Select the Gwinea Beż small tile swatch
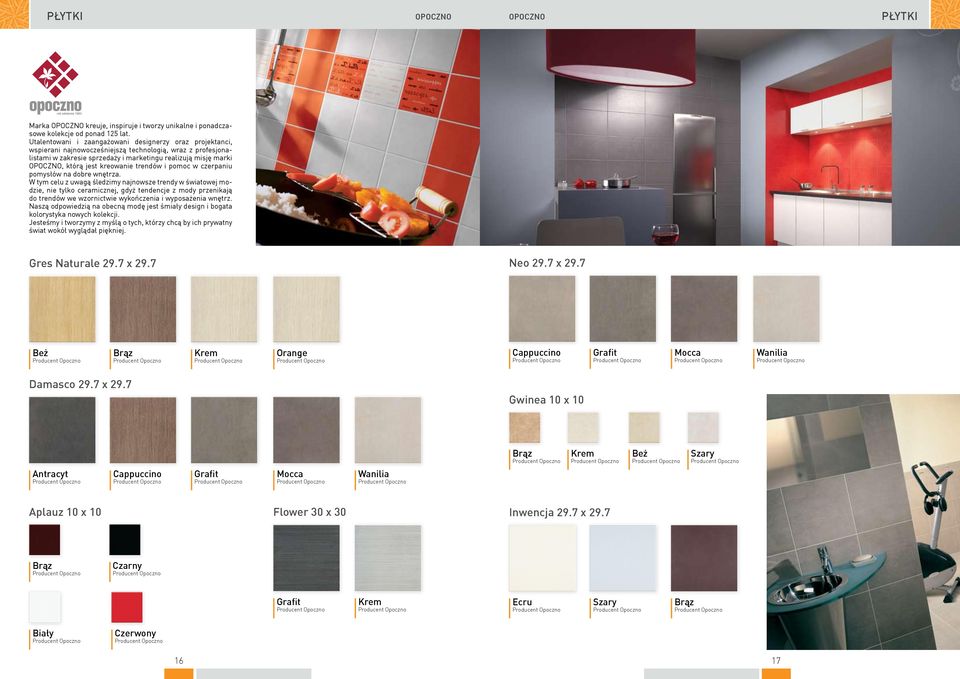960x679 pixels. tap(644, 427)
